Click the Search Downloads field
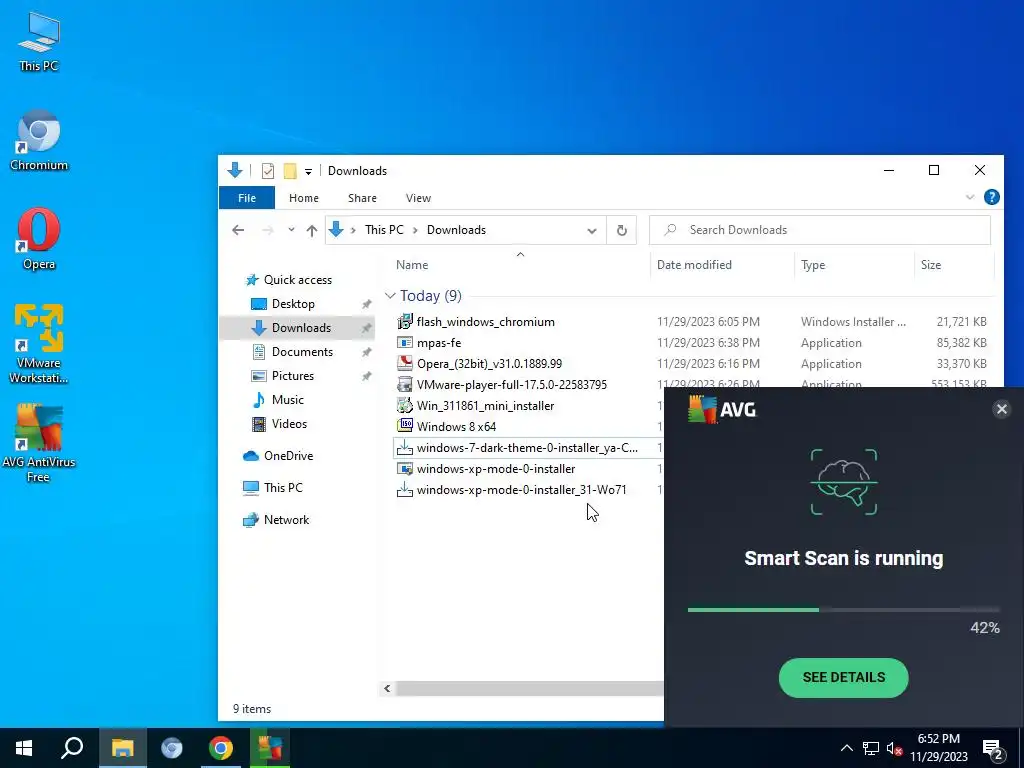This screenshot has height=768, width=1024. tap(820, 230)
